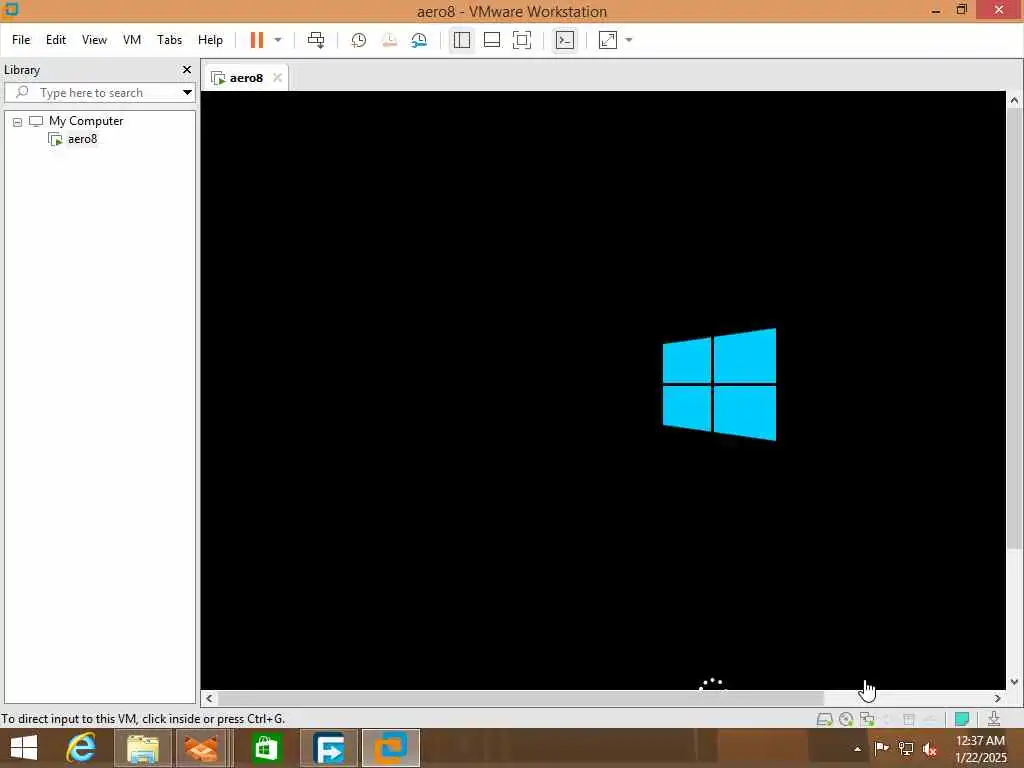The height and width of the screenshot is (768, 1024).
Task: Click the green message log status icon
Action: point(962,719)
